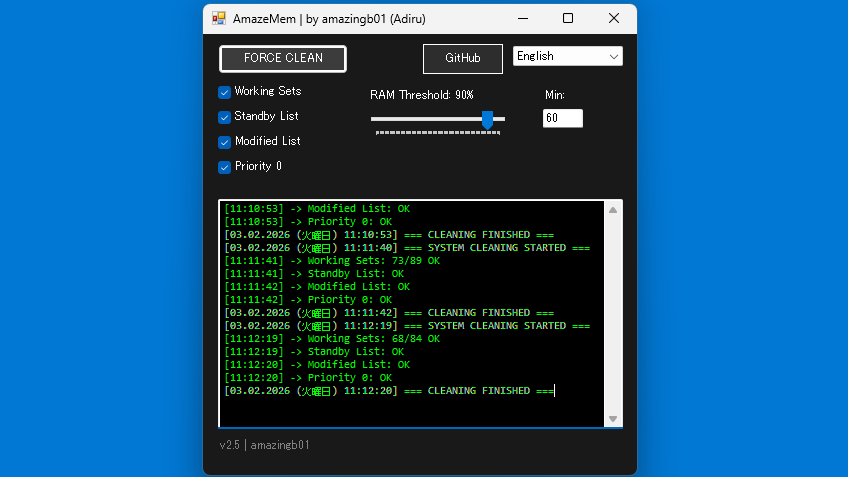Screen dimensions: 848x477
Task: Click the log scrollbar down arrow
Action: click(x=613, y=418)
